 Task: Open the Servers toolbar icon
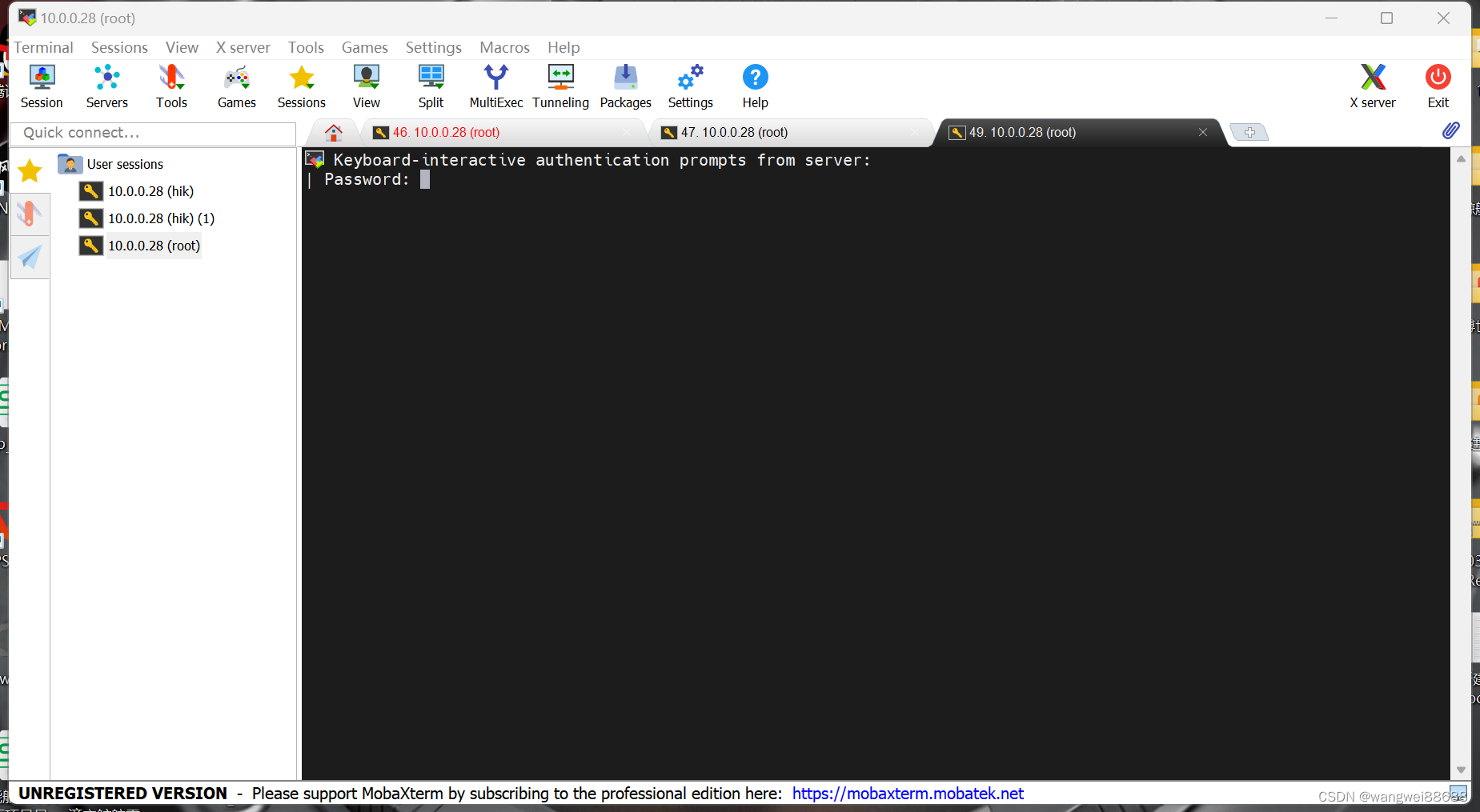pyautogui.click(x=106, y=86)
